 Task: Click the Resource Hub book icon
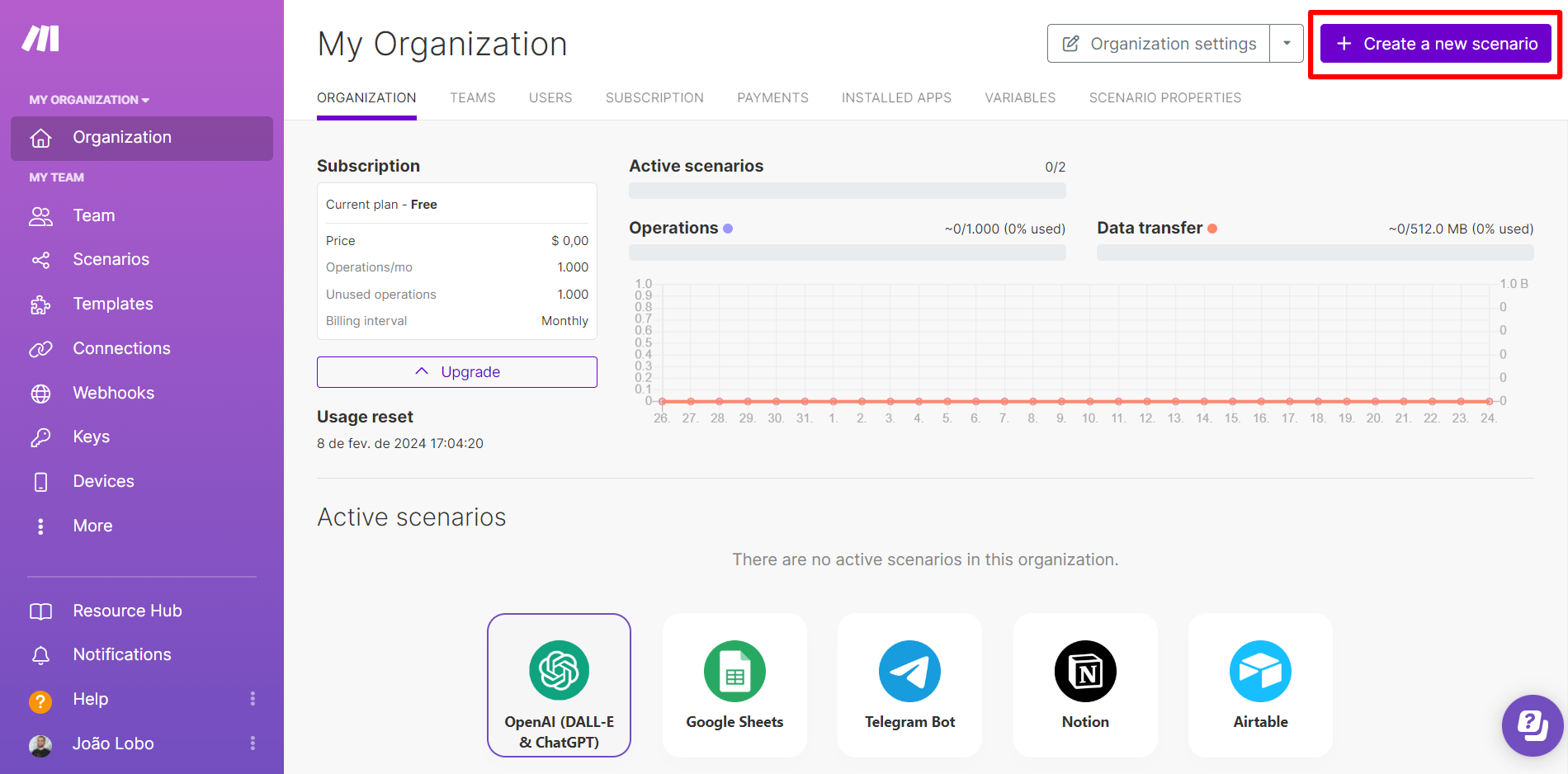[x=40, y=611]
